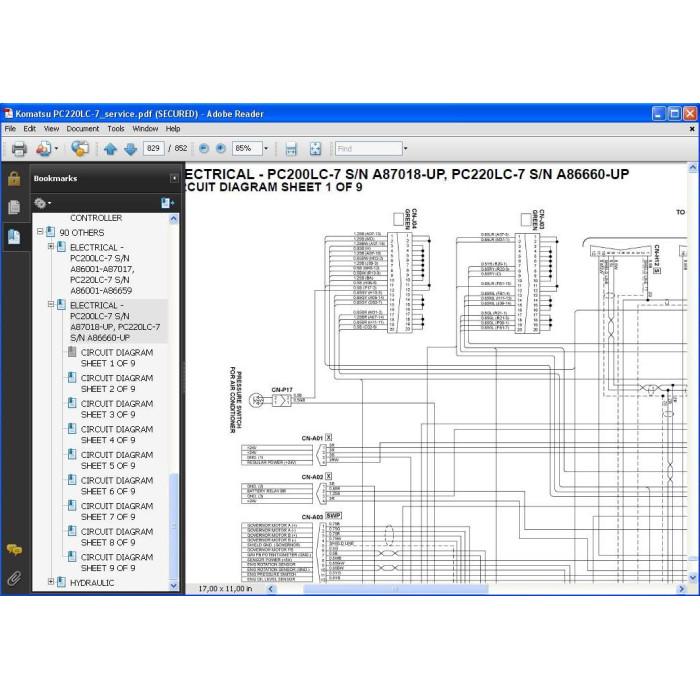Open the Window menu
The image size is (700, 700).
coord(145,129)
